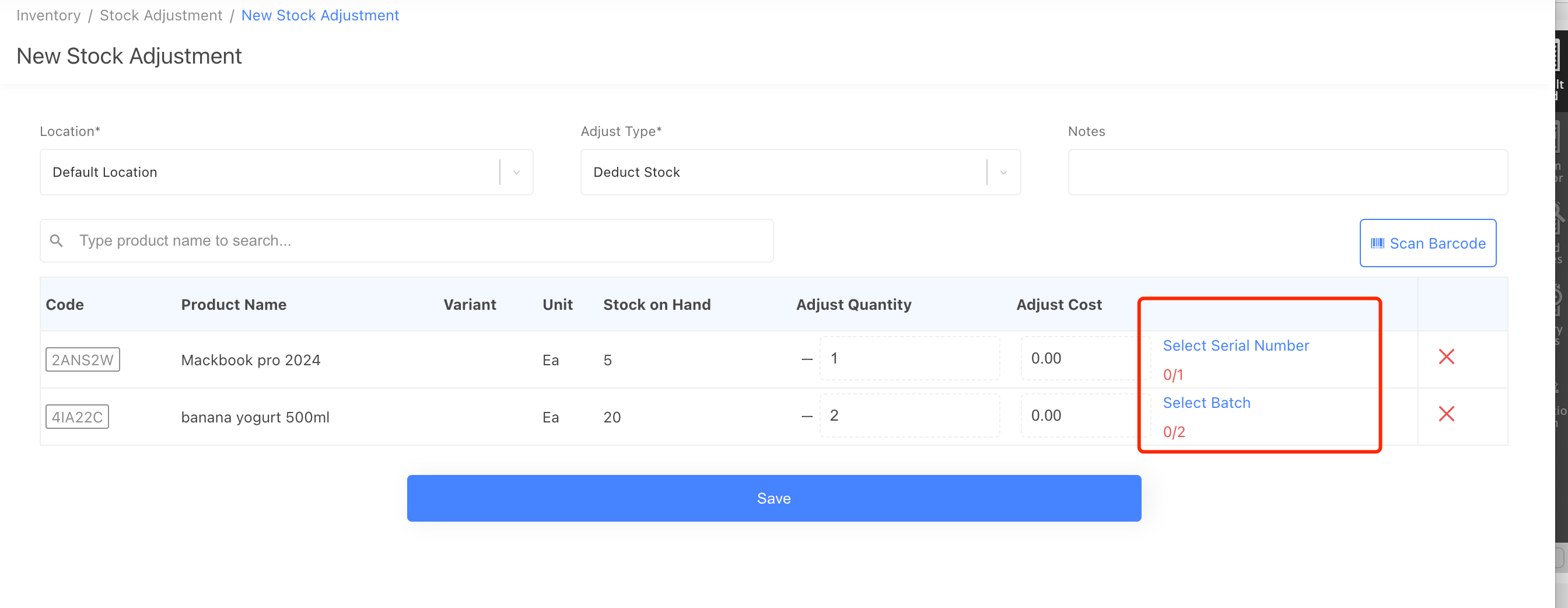Remove the Mackbook pro 2024 row
The width and height of the screenshot is (1568, 608).
point(1445,357)
